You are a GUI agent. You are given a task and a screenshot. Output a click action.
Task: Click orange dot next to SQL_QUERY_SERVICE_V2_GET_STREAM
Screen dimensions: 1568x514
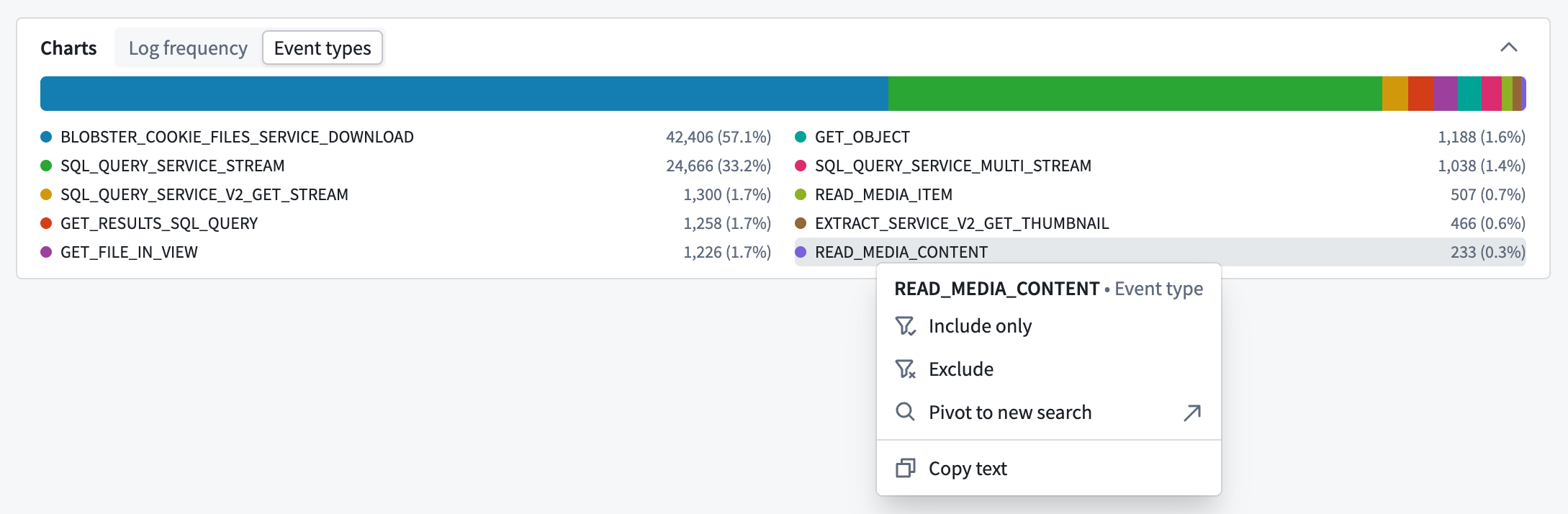46,194
